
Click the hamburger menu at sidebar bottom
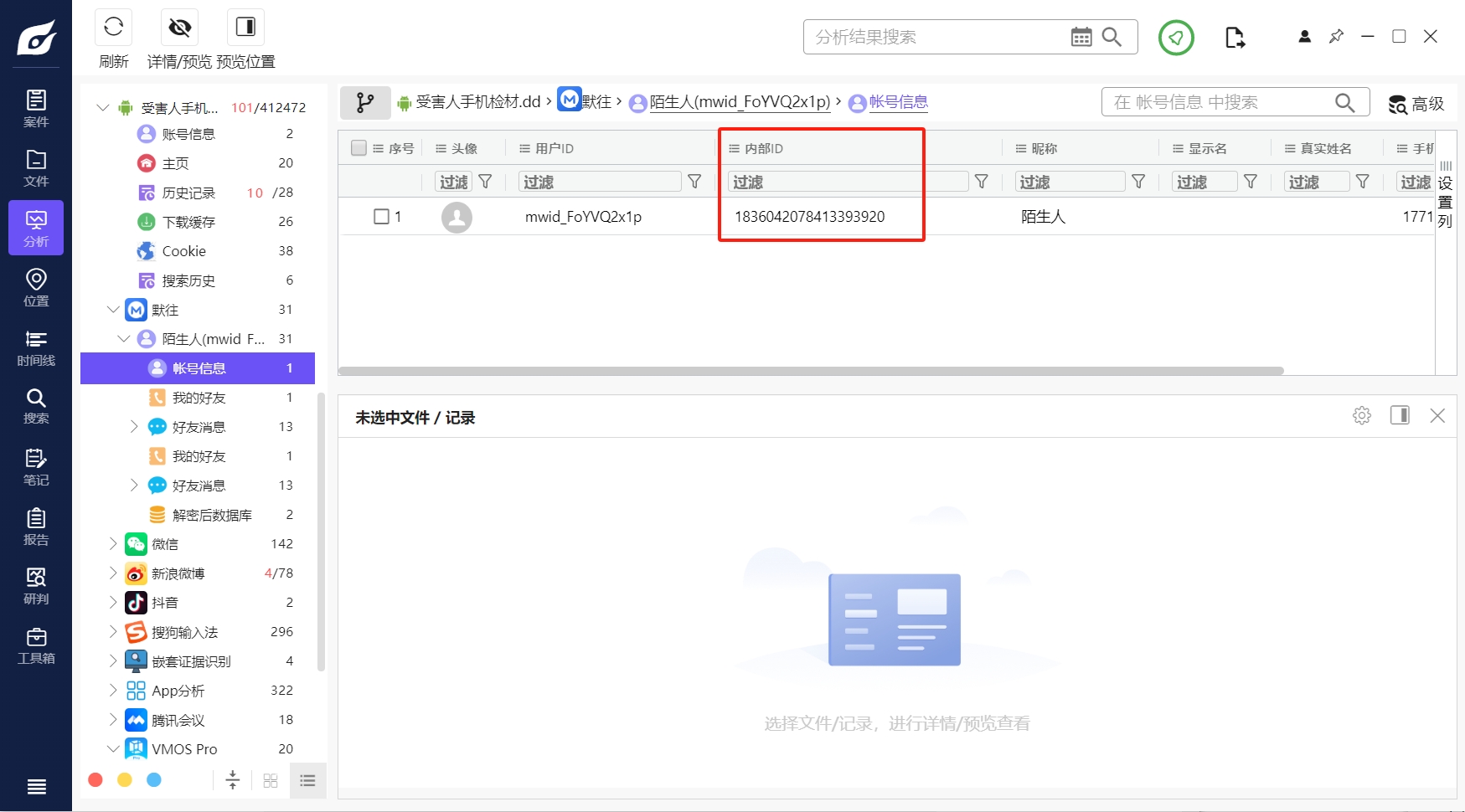36,786
